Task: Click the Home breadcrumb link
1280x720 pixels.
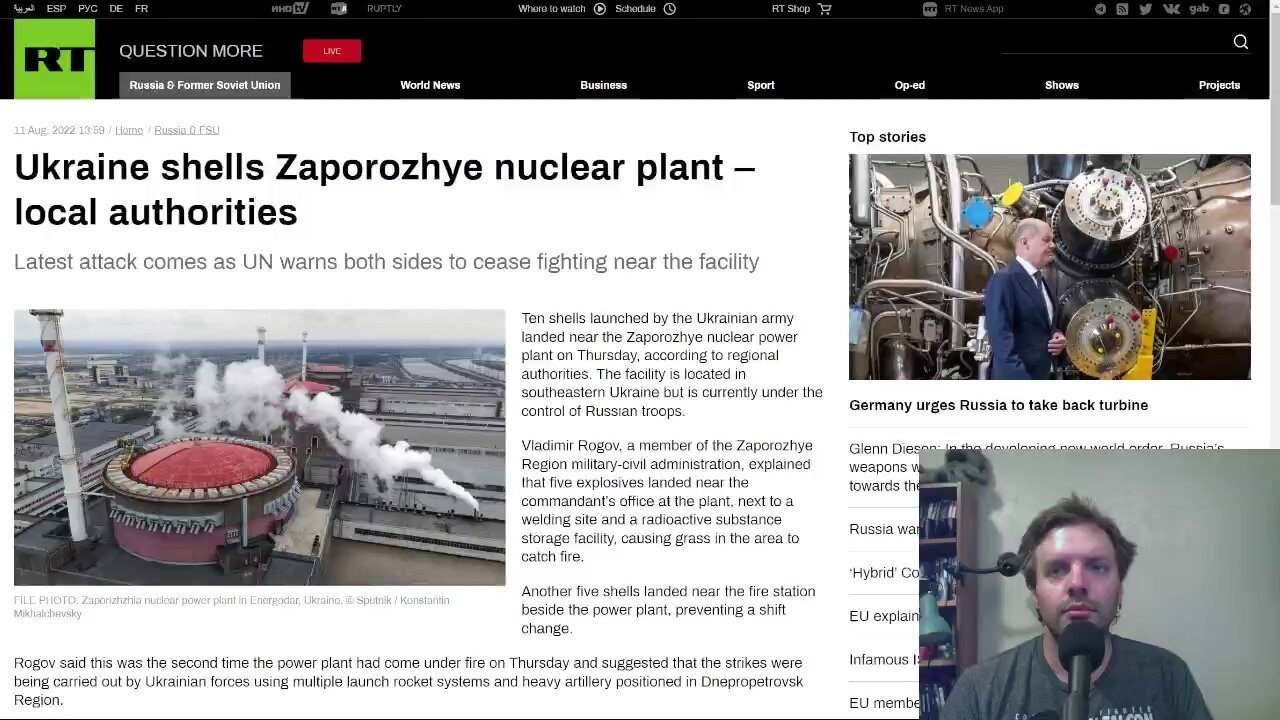Action: [129, 130]
